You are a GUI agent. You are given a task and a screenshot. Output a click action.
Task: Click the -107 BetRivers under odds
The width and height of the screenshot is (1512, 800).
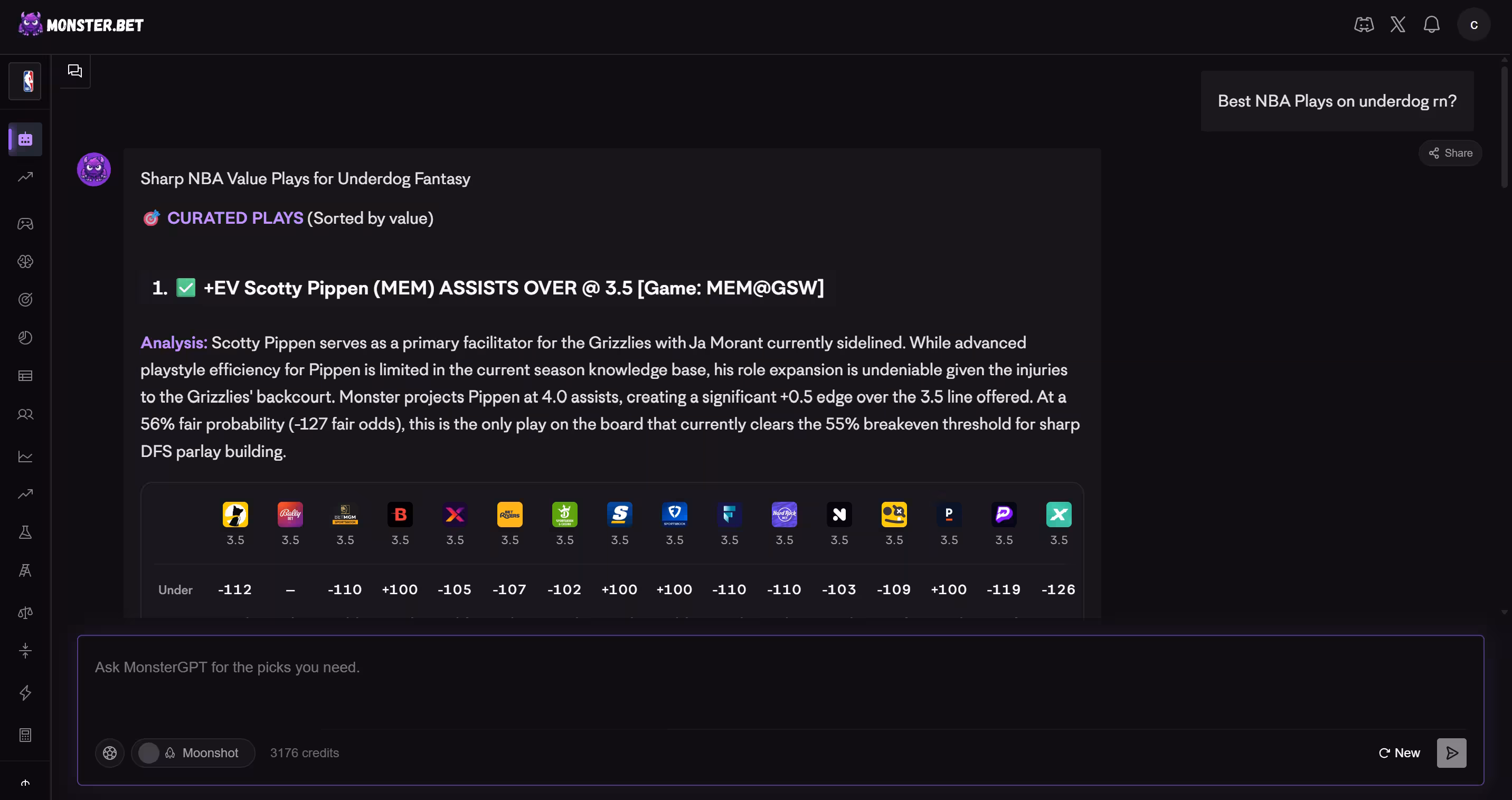coord(509,589)
